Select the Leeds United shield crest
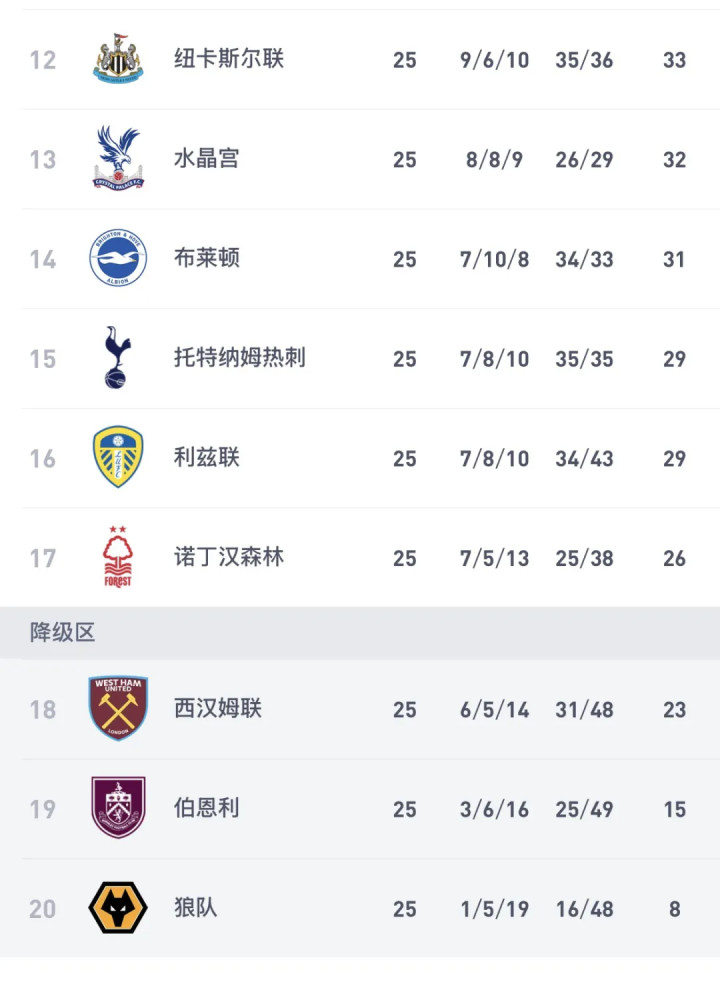 point(118,458)
